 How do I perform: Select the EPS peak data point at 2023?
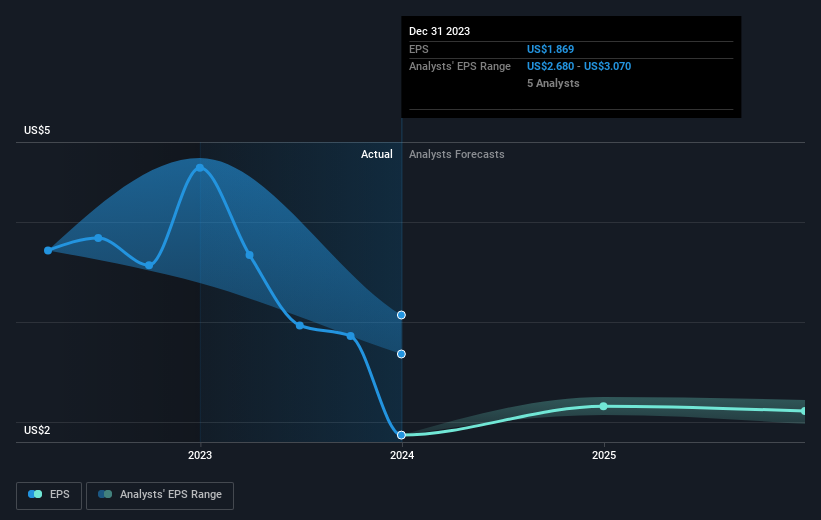point(200,168)
